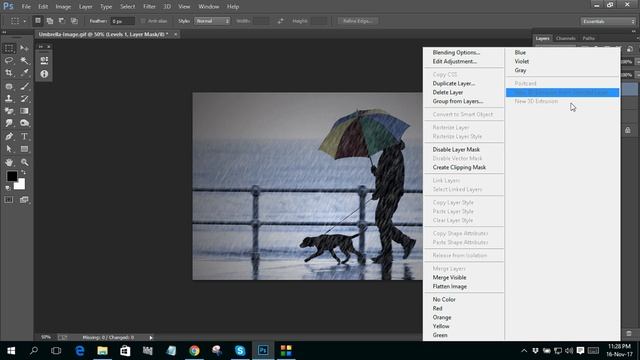Open the Filter menu
The height and width of the screenshot is (360, 640).
pos(149,7)
